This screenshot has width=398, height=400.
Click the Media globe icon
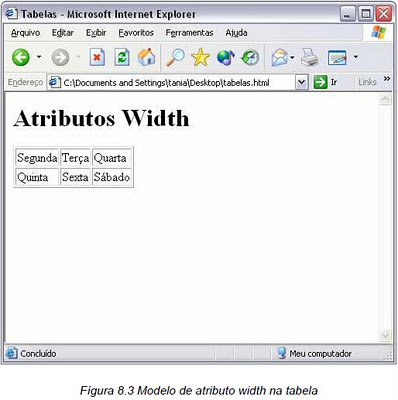(x=226, y=57)
